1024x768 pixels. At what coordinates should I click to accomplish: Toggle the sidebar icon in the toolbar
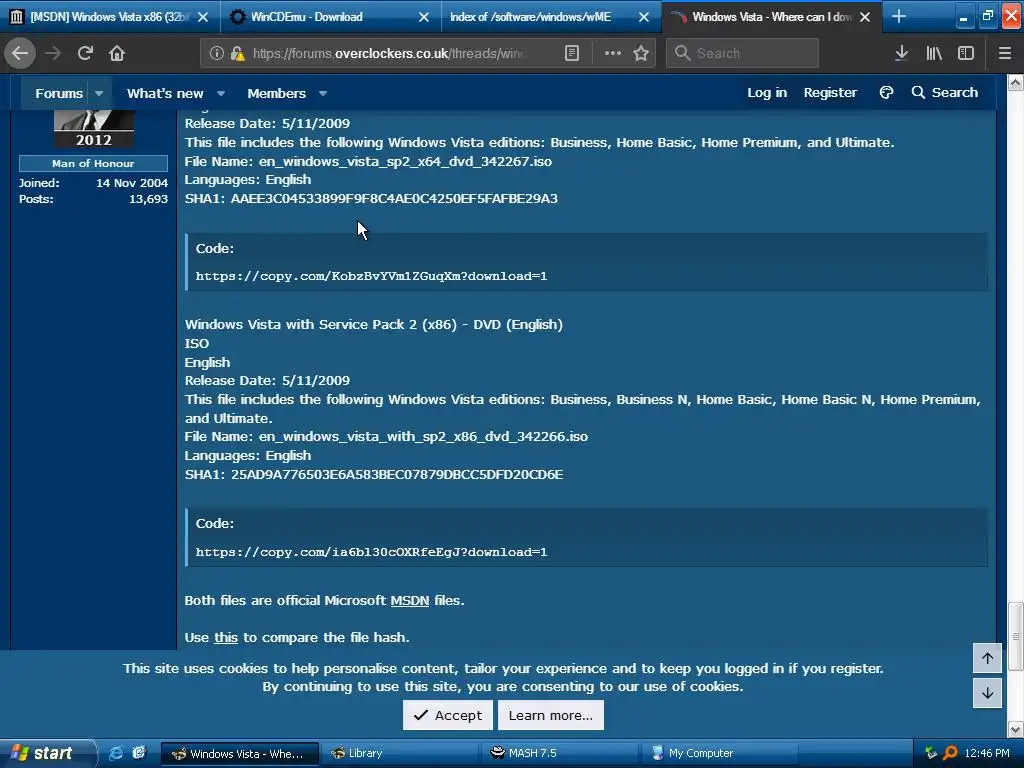pos(966,53)
